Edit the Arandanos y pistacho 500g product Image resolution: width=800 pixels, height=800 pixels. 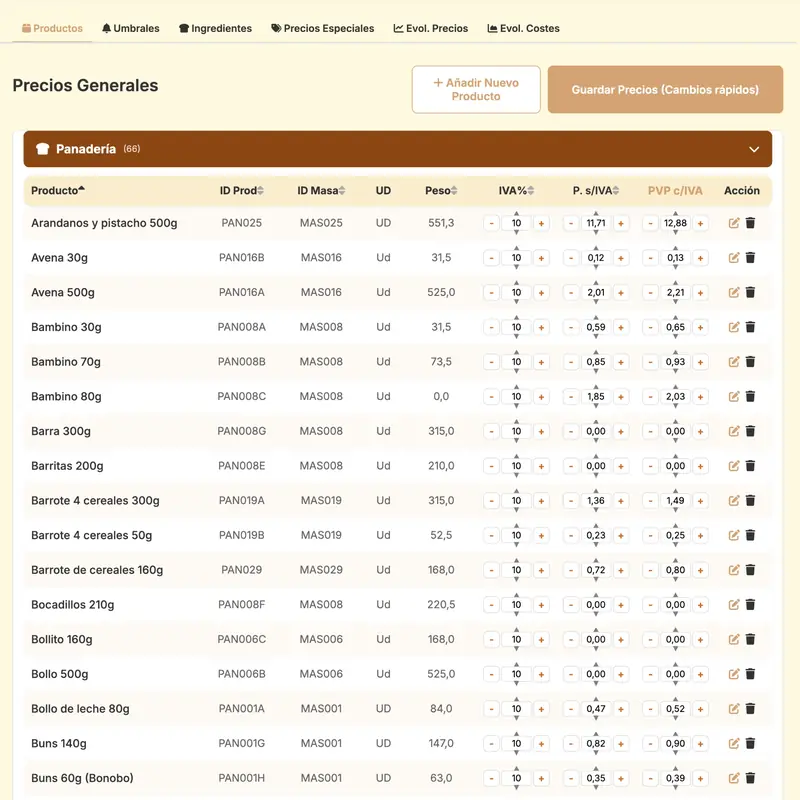point(734,223)
